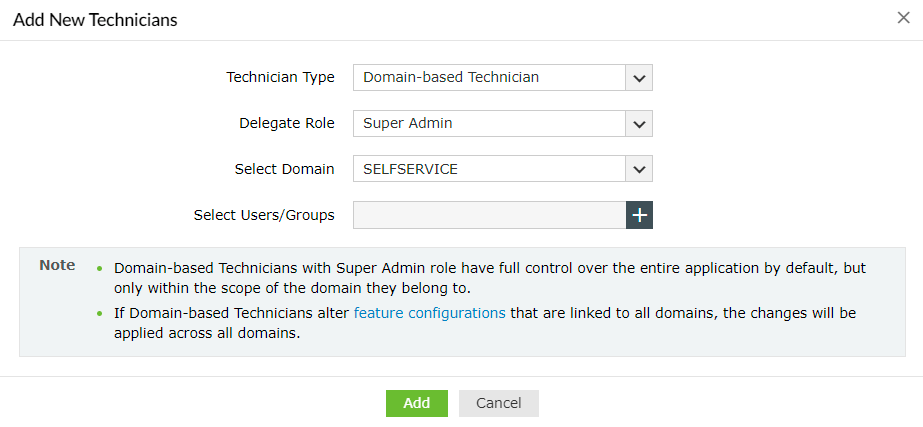Click the Add New Technicians dialog title
The image size is (923, 427).
(96, 19)
